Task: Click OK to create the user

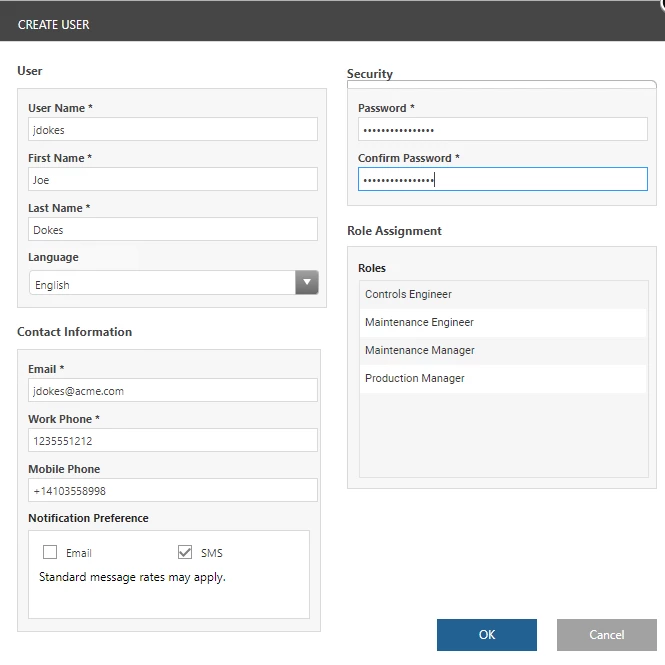Action: [487, 635]
